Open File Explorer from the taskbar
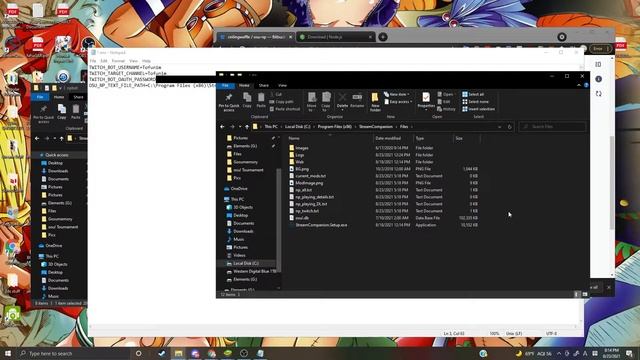Image resolution: width=640 pixels, height=360 pixels. pos(178,353)
